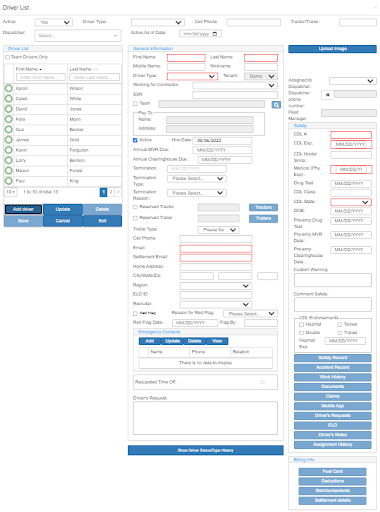Select the circle icon next to Larry
The width and height of the screenshot is (380, 512).
pos(9,160)
